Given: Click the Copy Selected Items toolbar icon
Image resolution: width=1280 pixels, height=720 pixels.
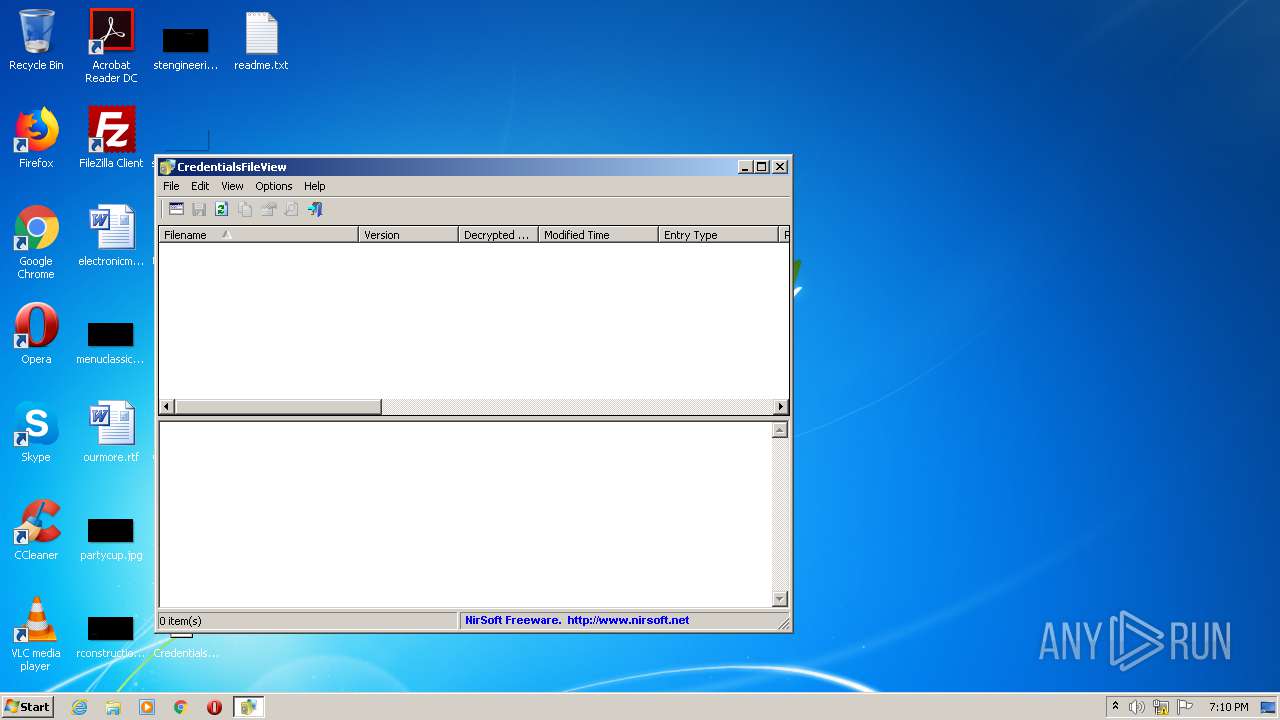Looking at the screenshot, I should click(x=245, y=209).
